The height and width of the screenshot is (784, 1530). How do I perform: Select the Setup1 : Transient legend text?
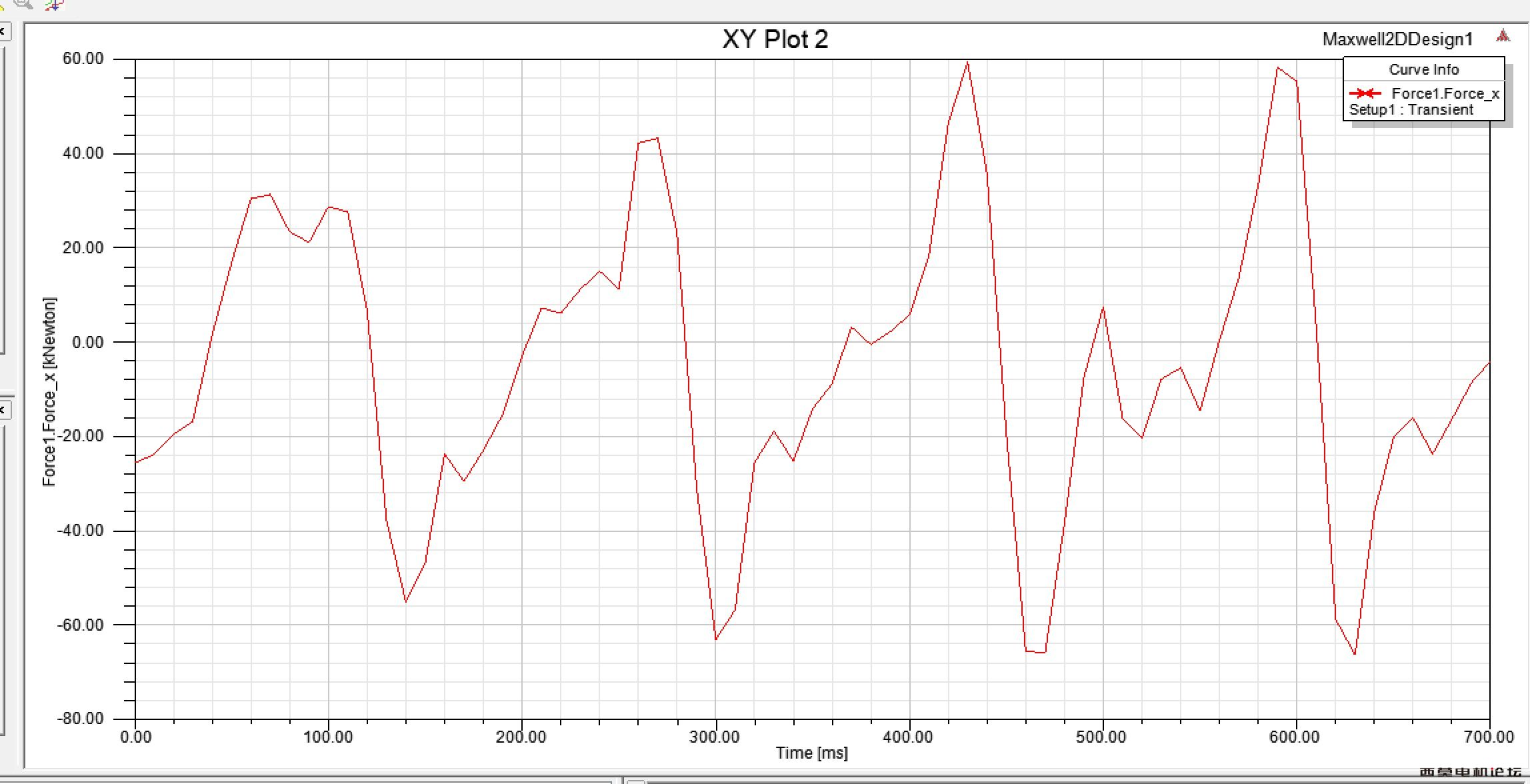pyautogui.click(x=1411, y=109)
